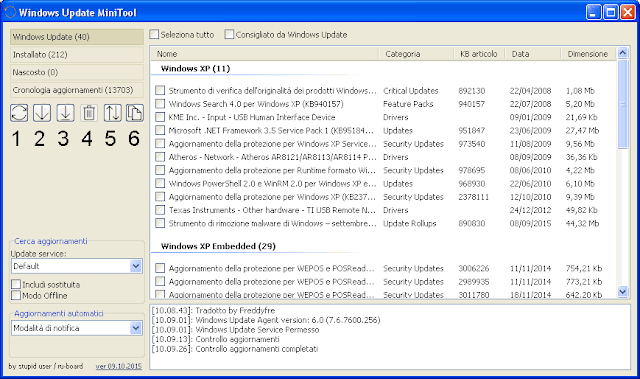Click the download arrow icon beside the refresh icon
Screen dimensions: 640x379
pyautogui.click(x=42, y=113)
